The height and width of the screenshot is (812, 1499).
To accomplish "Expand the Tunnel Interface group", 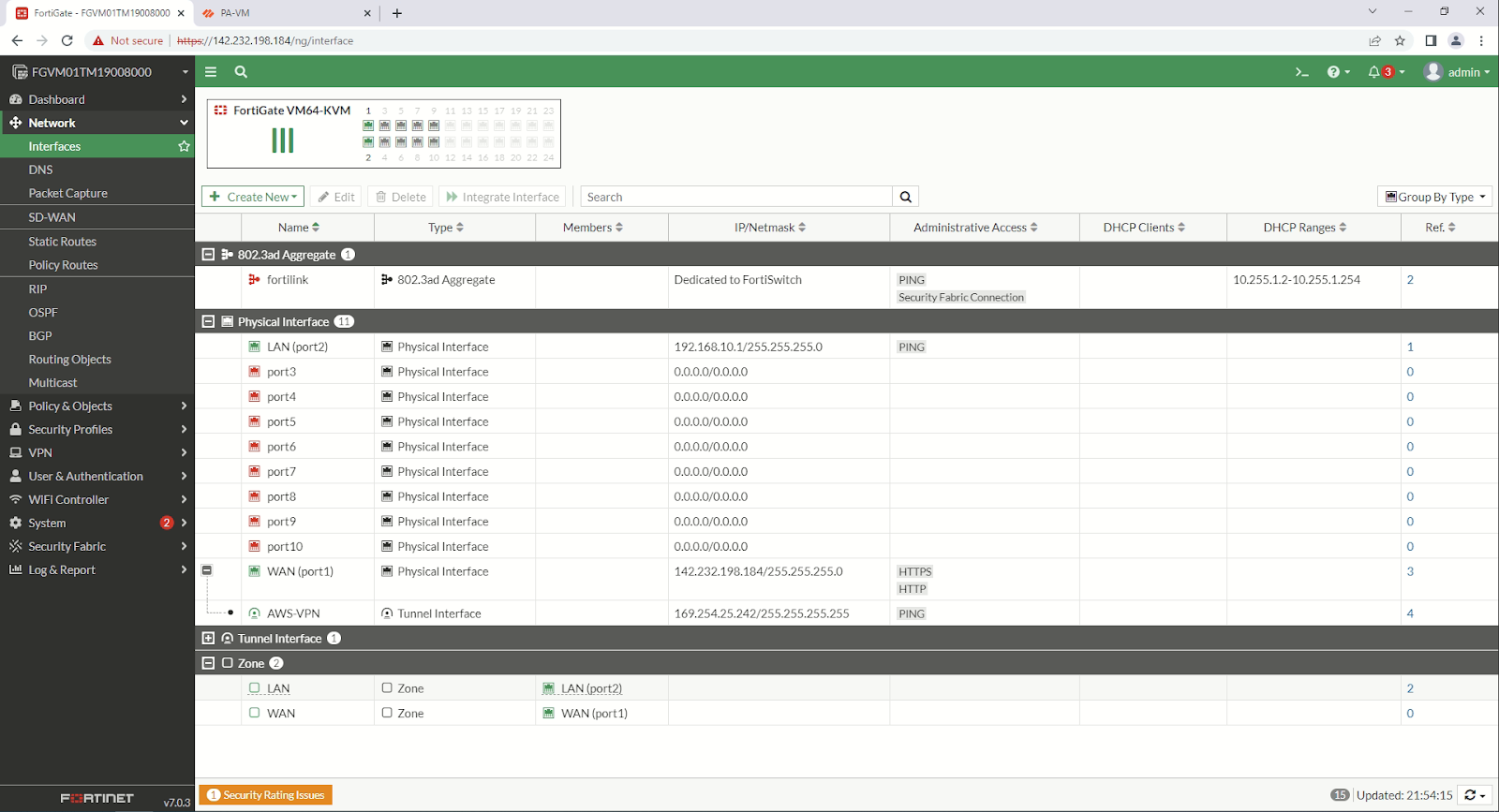I will [208, 638].
